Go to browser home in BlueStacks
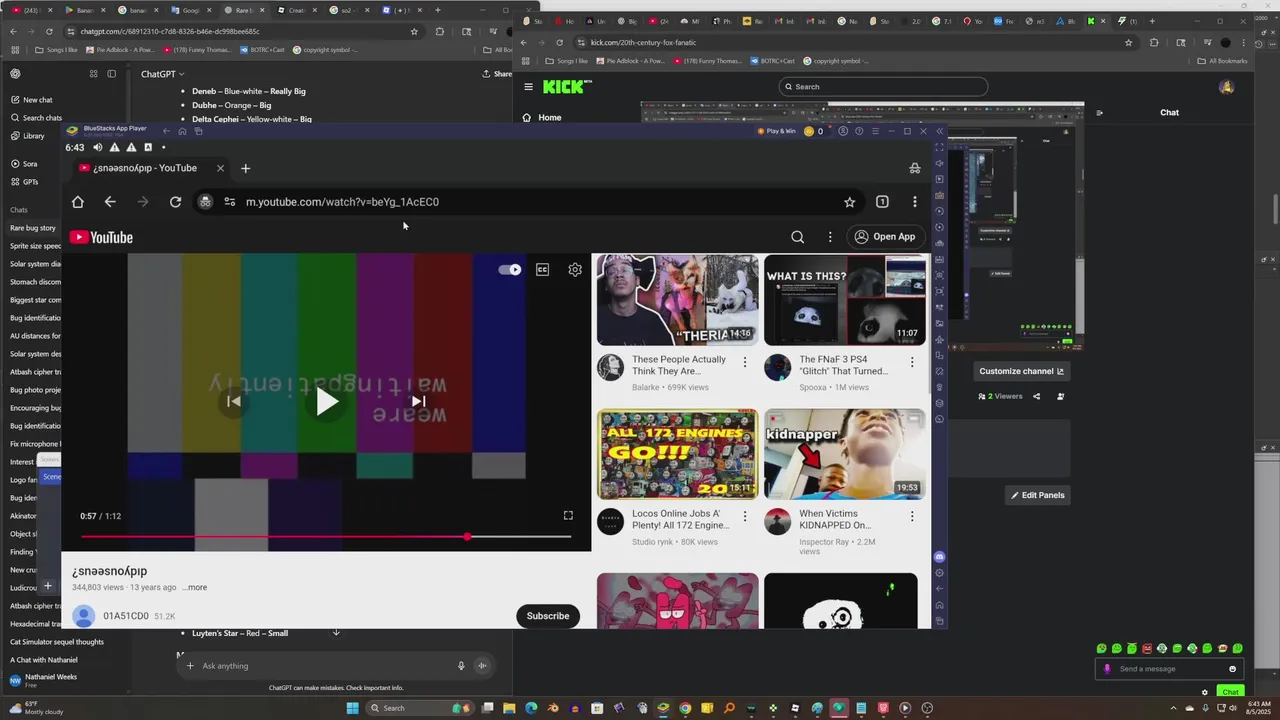 click(x=77, y=202)
